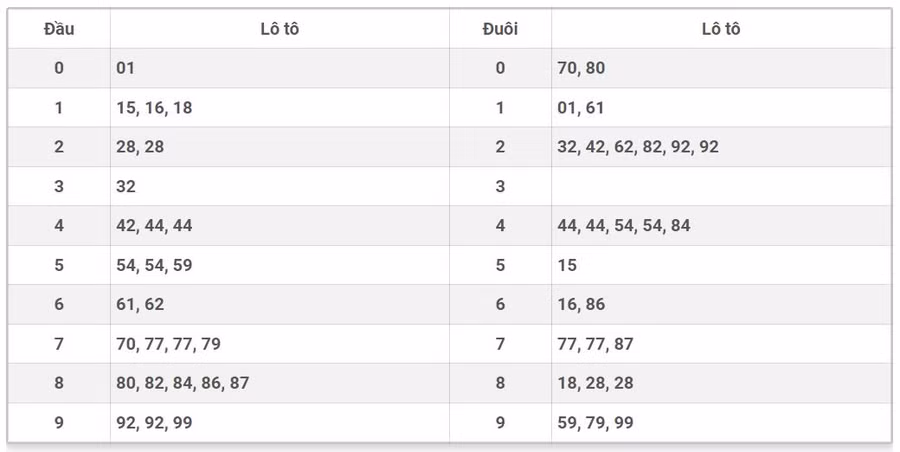Select the cell showing 70, 80
The image size is (900, 452).
[581, 68]
